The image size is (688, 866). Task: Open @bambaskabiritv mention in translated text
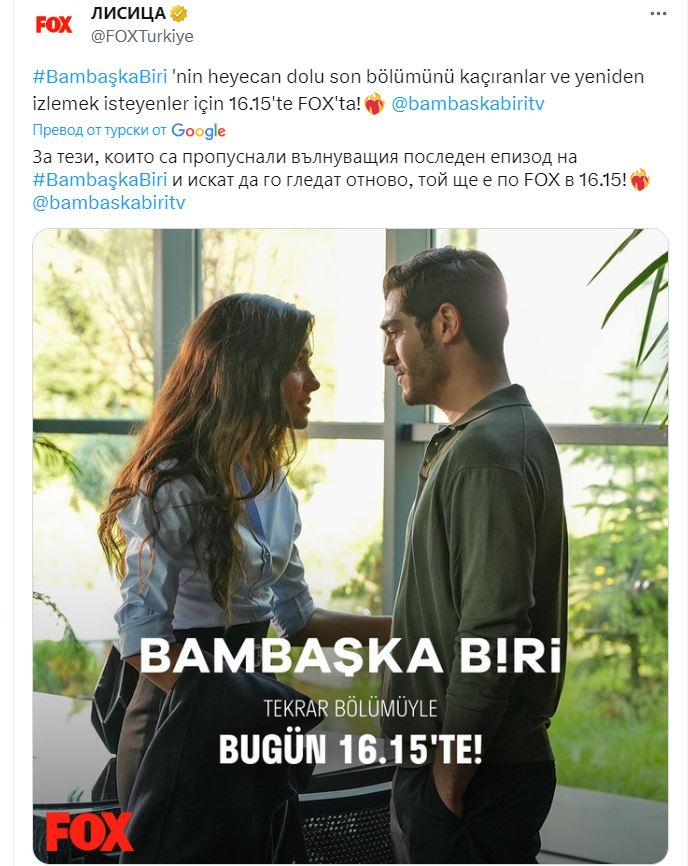point(109,203)
